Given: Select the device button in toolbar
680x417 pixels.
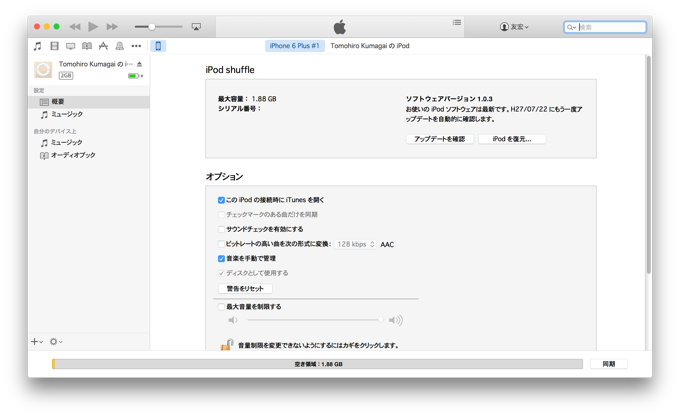Looking at the screenshot, I should pos(158,46).
